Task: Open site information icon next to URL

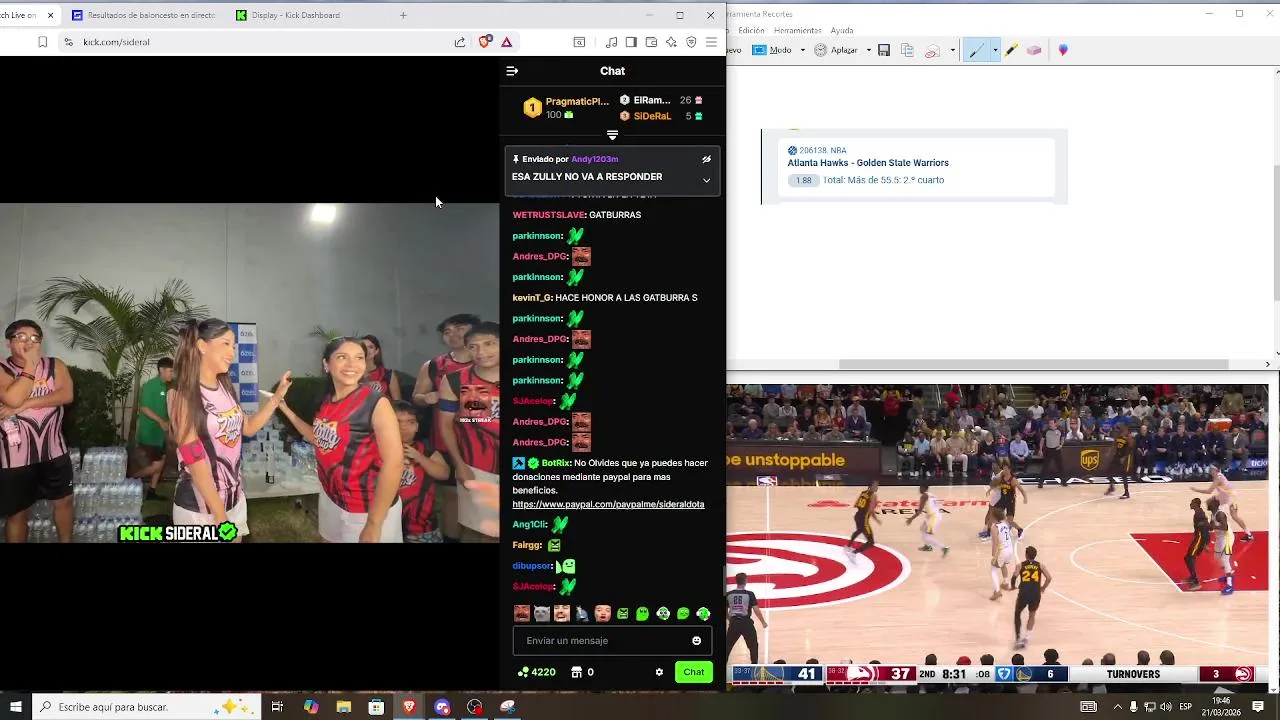Action: point(68,42)
